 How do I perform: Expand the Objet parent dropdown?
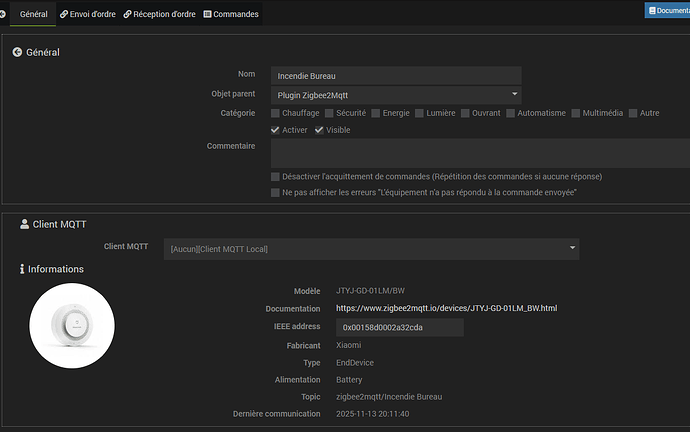396,94
